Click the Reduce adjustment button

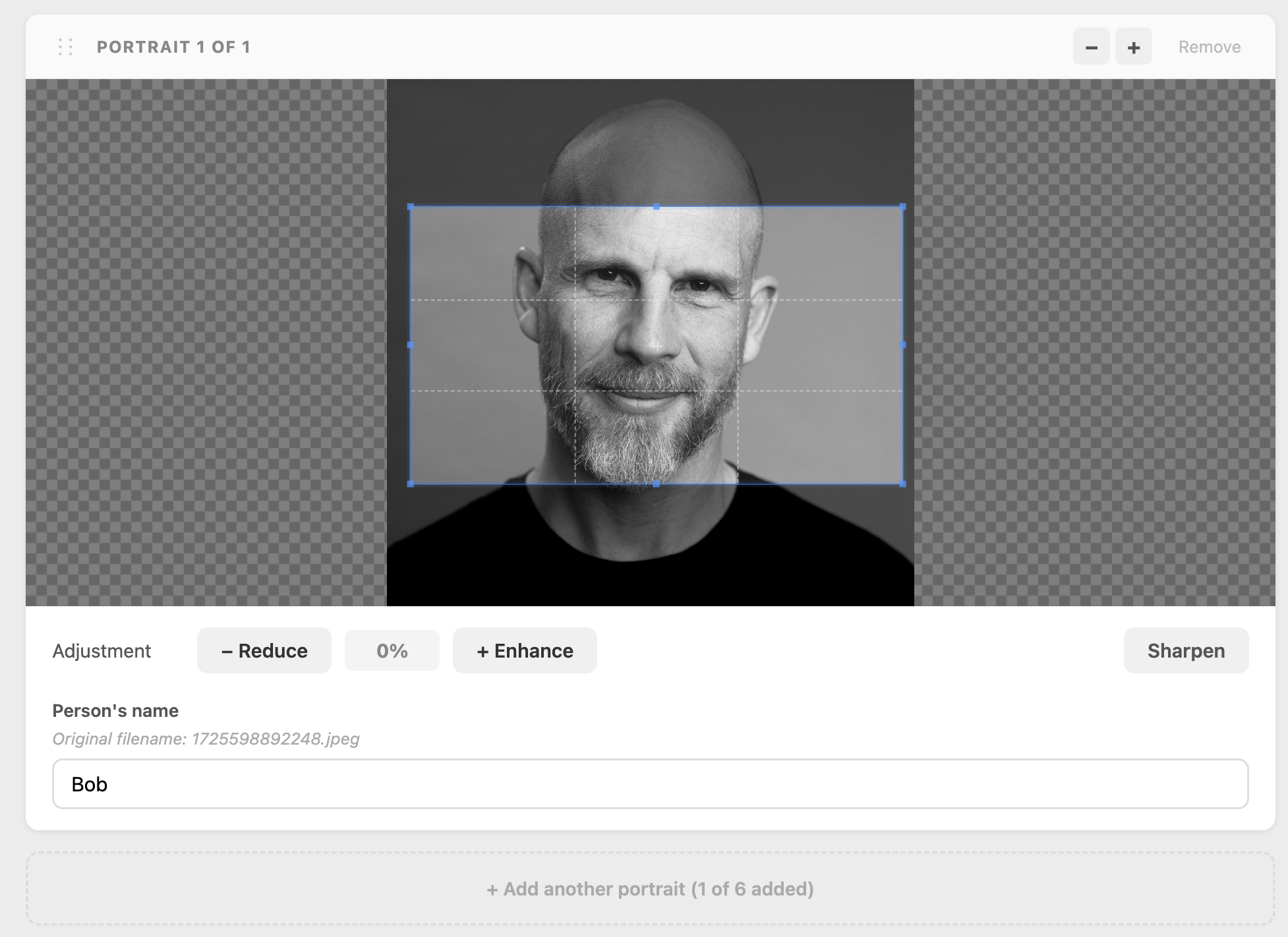(x=264, y=650)
